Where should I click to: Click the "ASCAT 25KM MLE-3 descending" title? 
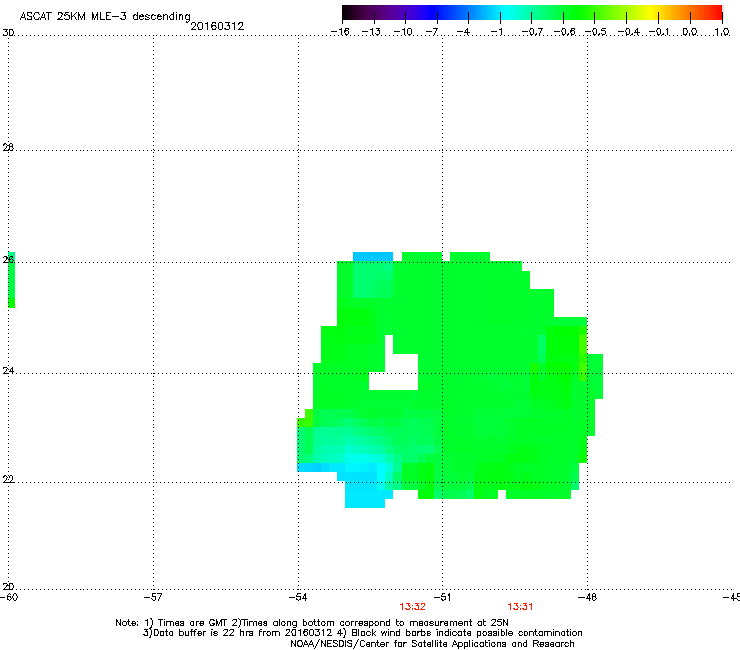(105, 16)
